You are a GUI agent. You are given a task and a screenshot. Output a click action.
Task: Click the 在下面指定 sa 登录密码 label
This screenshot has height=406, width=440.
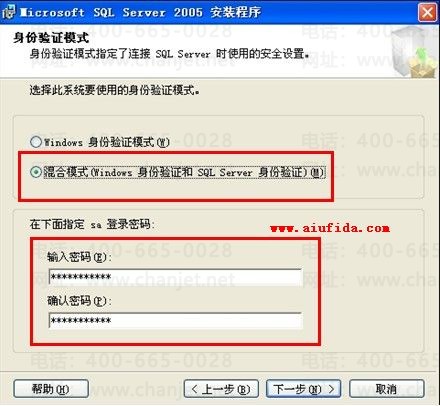tap(92, 224)
